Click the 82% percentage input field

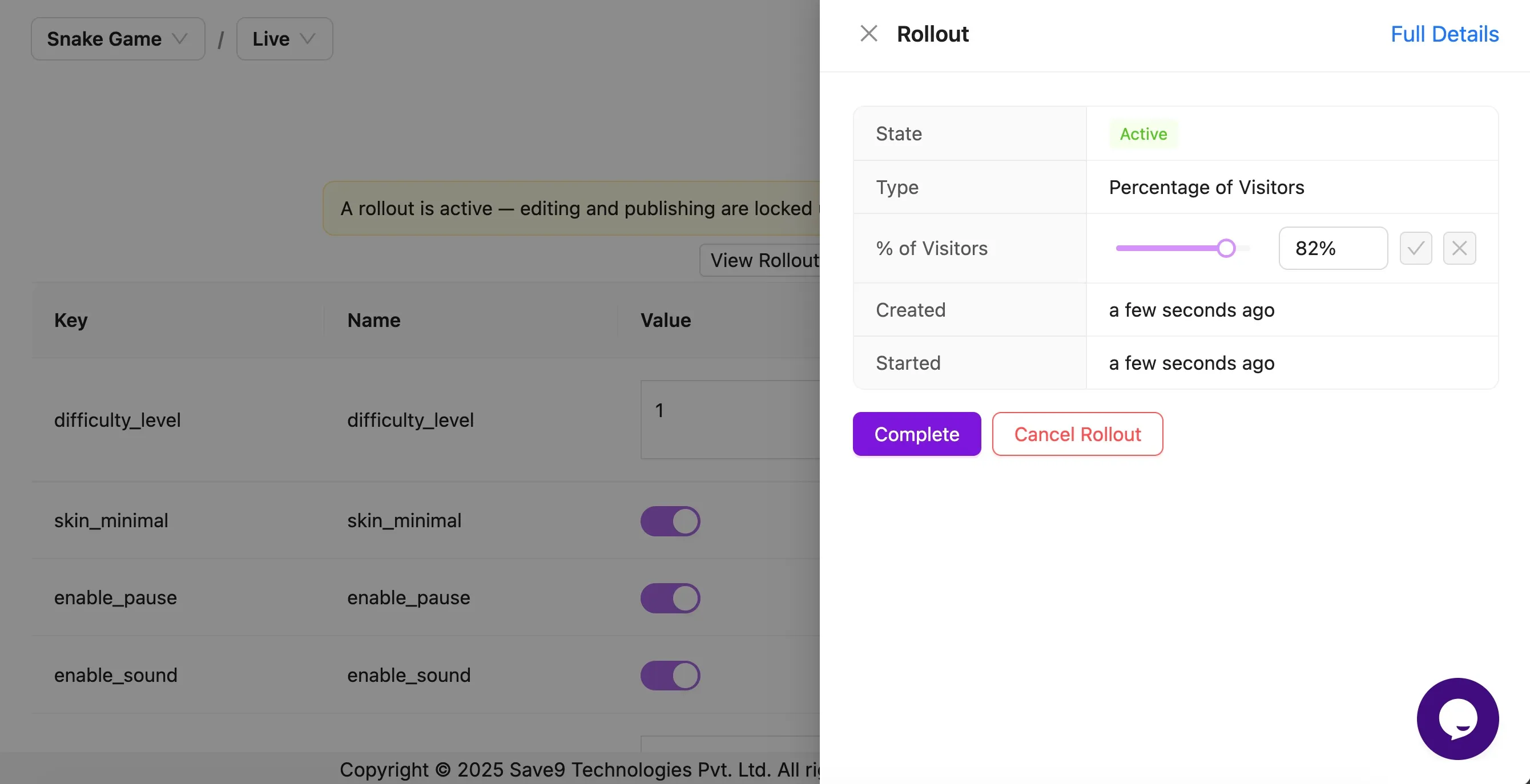pos(1333,248)
